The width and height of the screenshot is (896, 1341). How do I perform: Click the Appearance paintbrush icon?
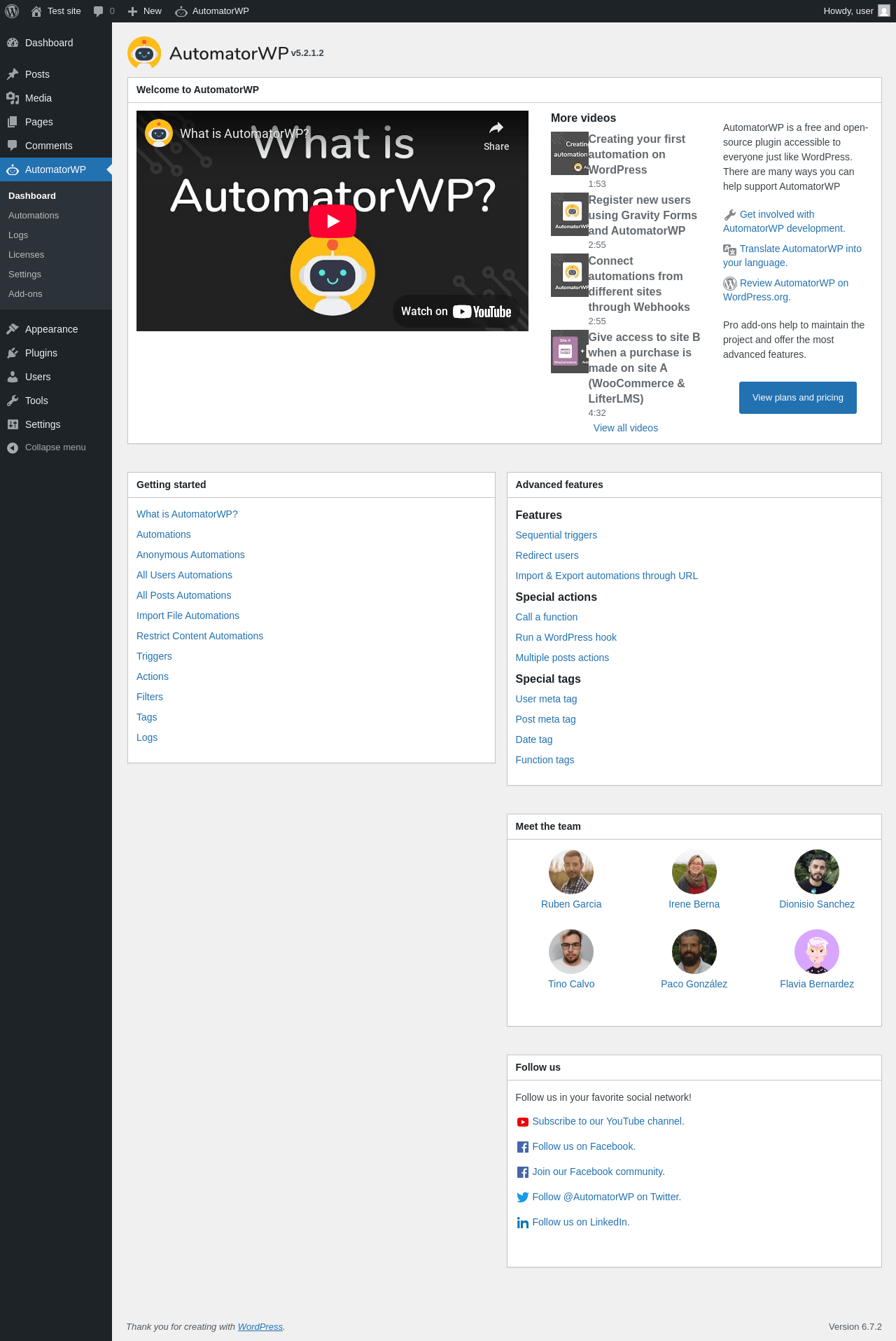(13, 329)
